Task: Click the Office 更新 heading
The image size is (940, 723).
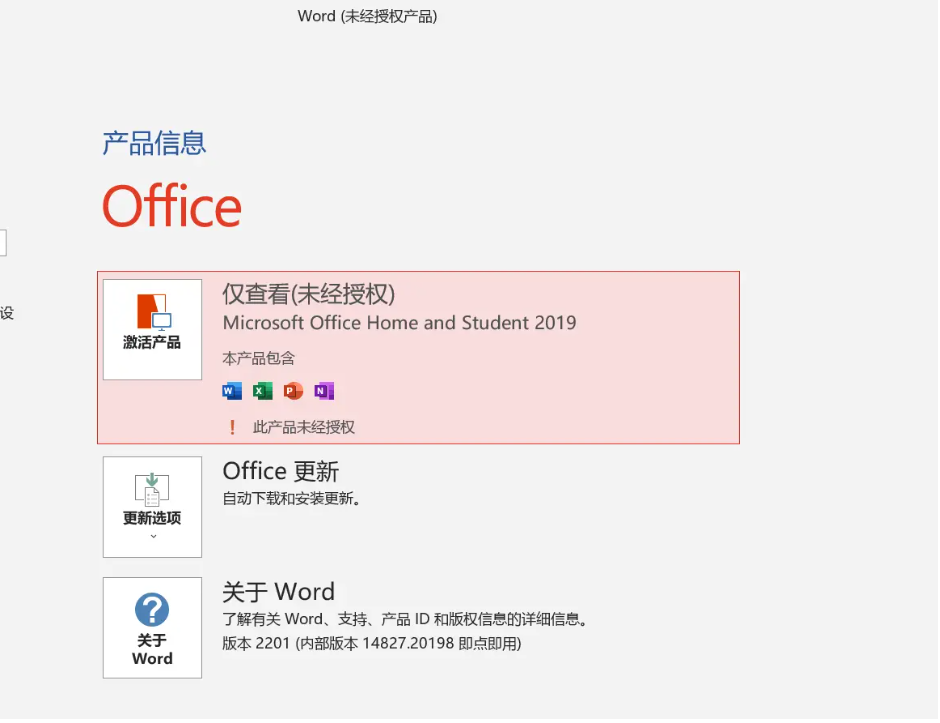Action: tap(281, 471)
